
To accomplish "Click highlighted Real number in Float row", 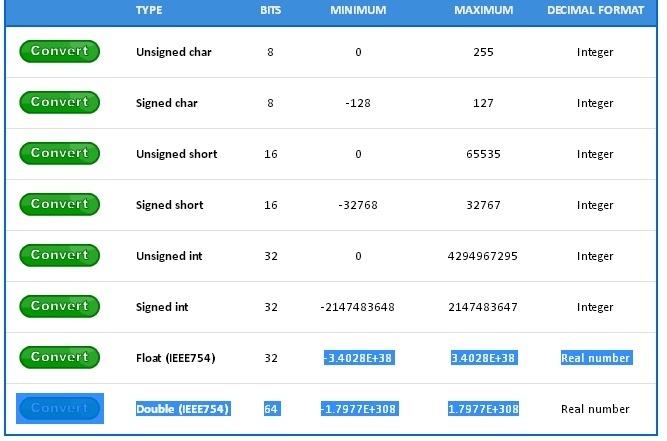I will tap(595, 358).
